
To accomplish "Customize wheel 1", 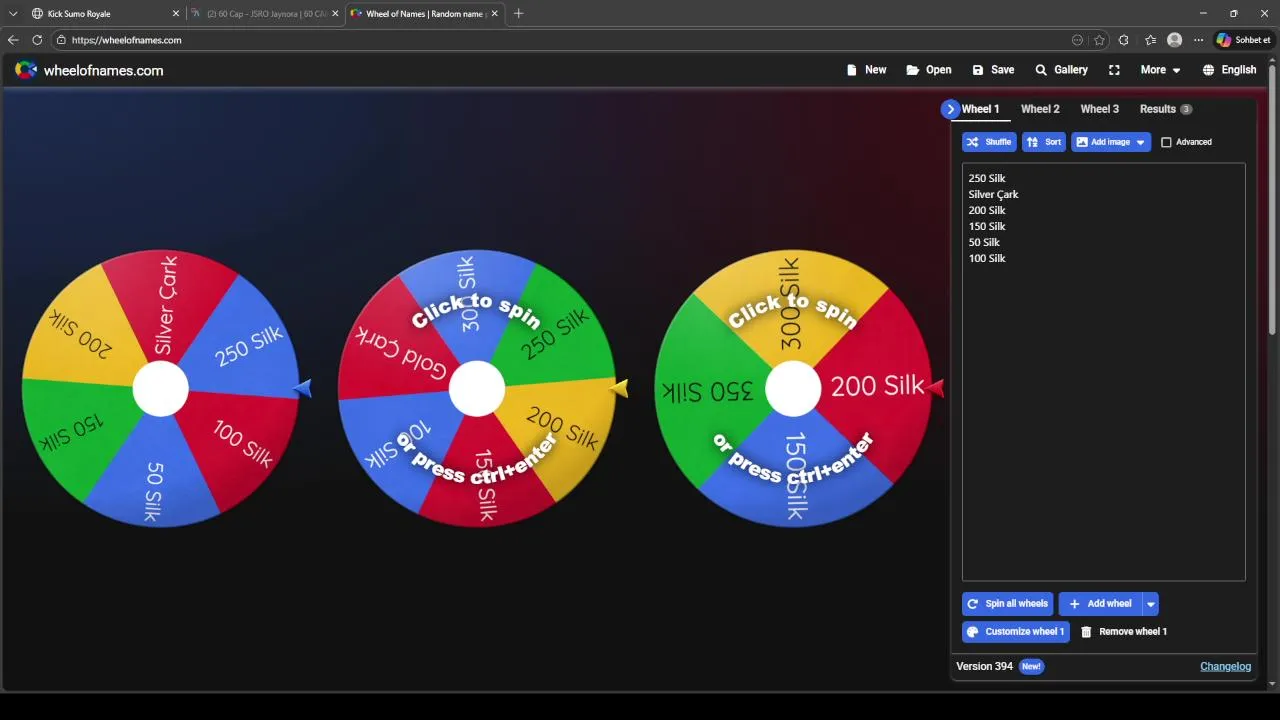I will pyautogui.click(x=1015, y=632).
